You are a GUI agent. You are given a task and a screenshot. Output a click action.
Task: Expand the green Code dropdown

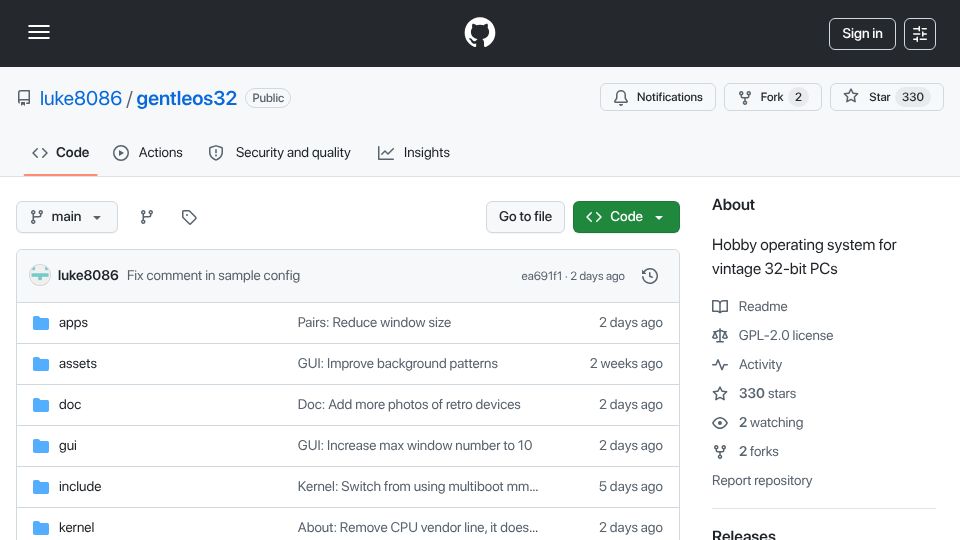coord(626,217)
